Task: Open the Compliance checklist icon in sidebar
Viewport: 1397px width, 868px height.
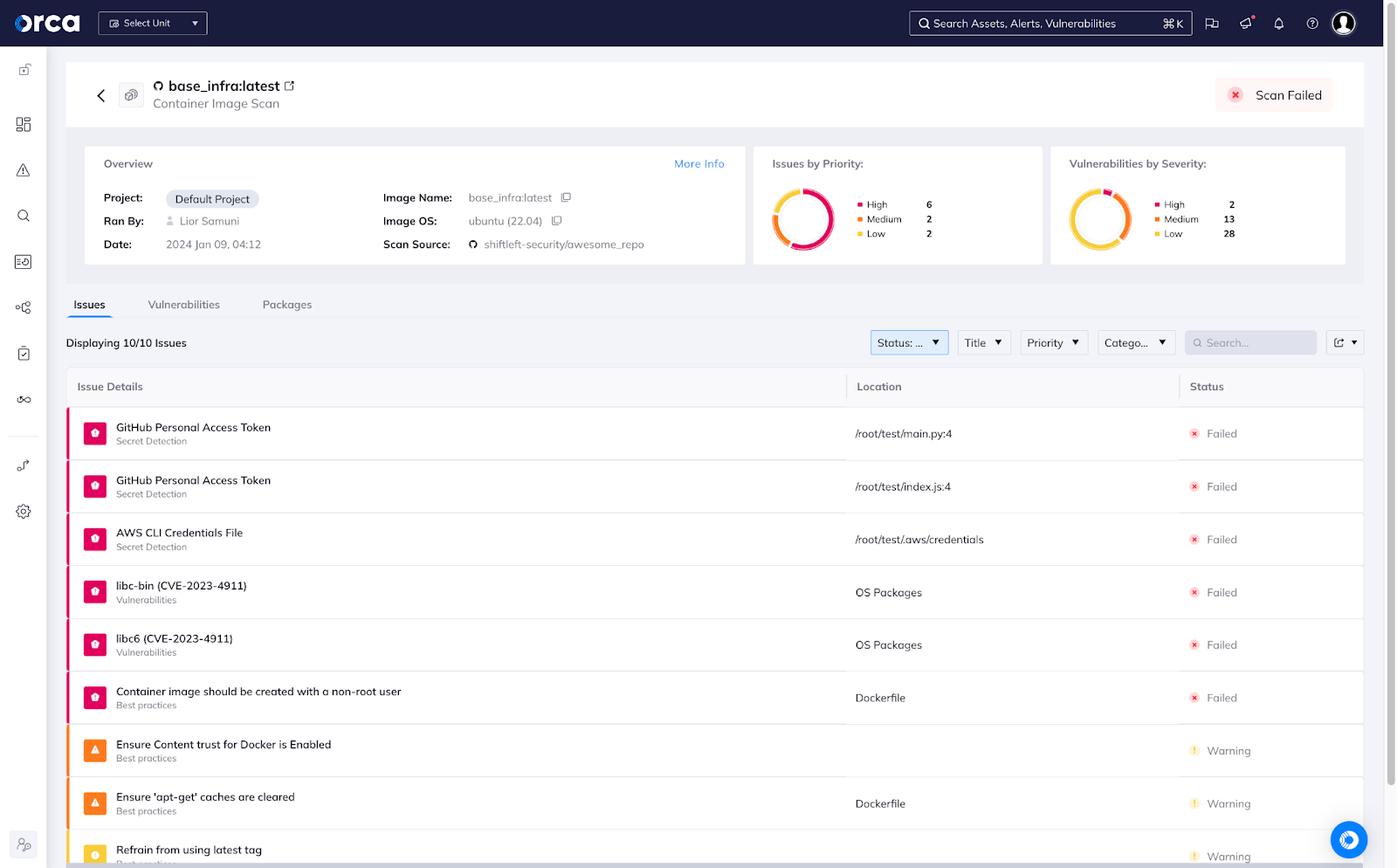Action: [x=23, y=353]
